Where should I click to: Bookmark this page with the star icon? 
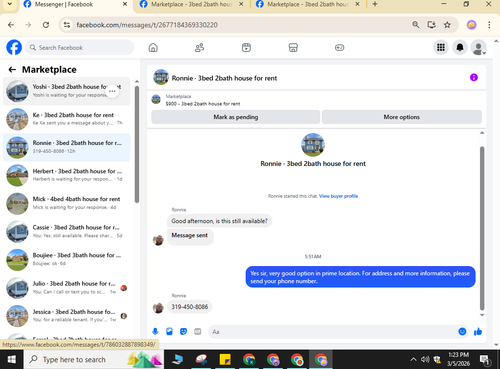tap(447, 25)
